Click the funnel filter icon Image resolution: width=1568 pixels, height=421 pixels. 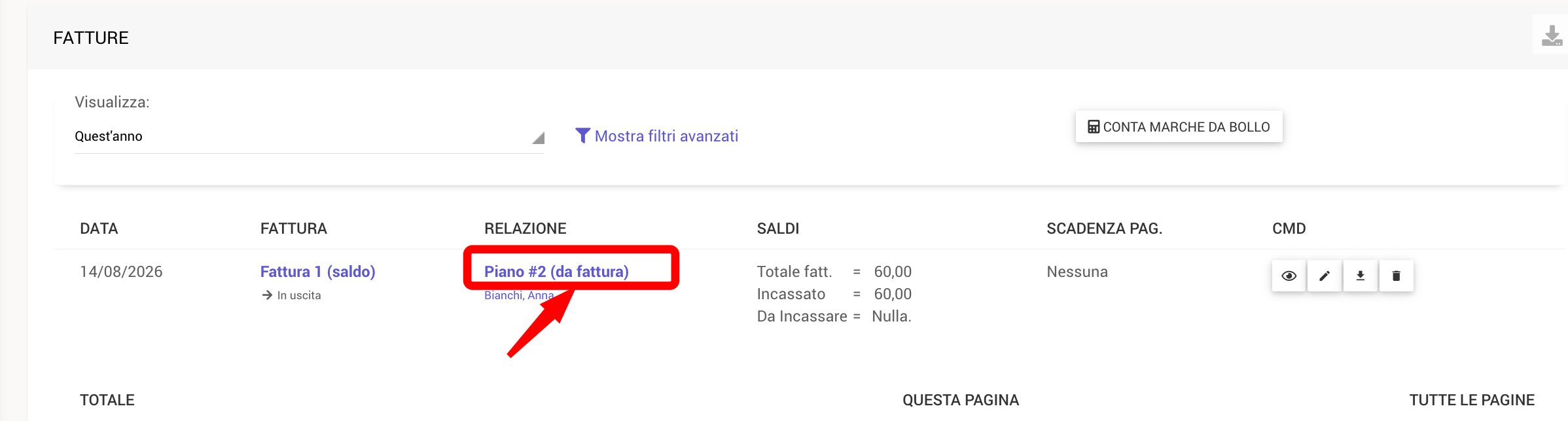pos(582,135)
